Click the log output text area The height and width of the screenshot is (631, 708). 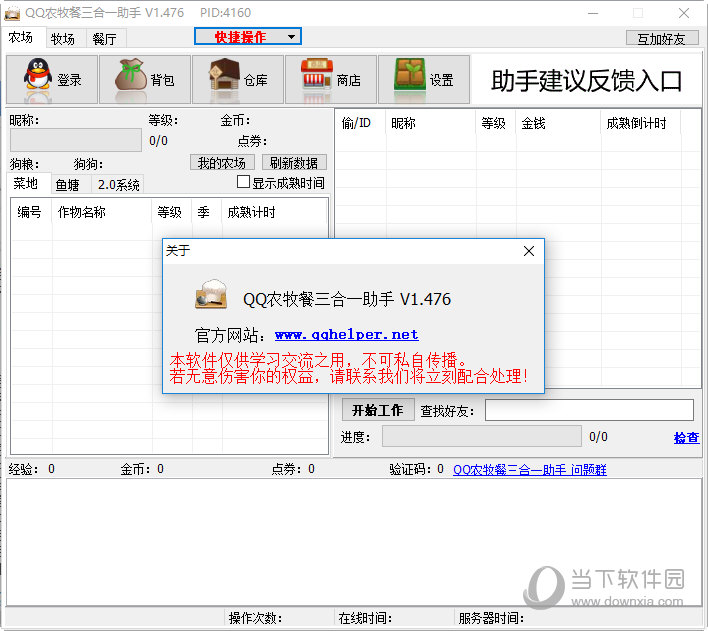tap(354, 542)
